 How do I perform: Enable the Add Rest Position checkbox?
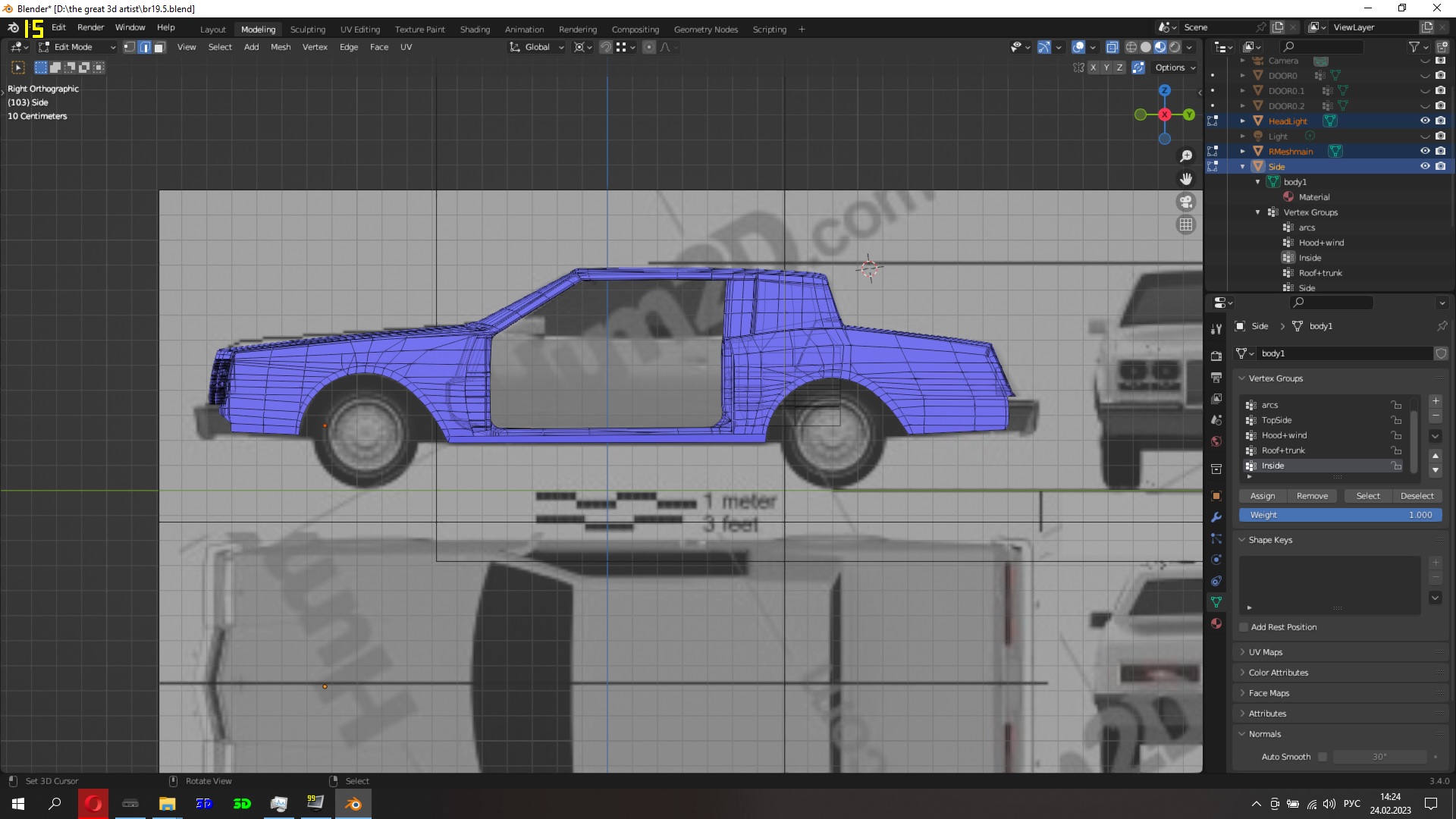click(x=1244, y=627)
